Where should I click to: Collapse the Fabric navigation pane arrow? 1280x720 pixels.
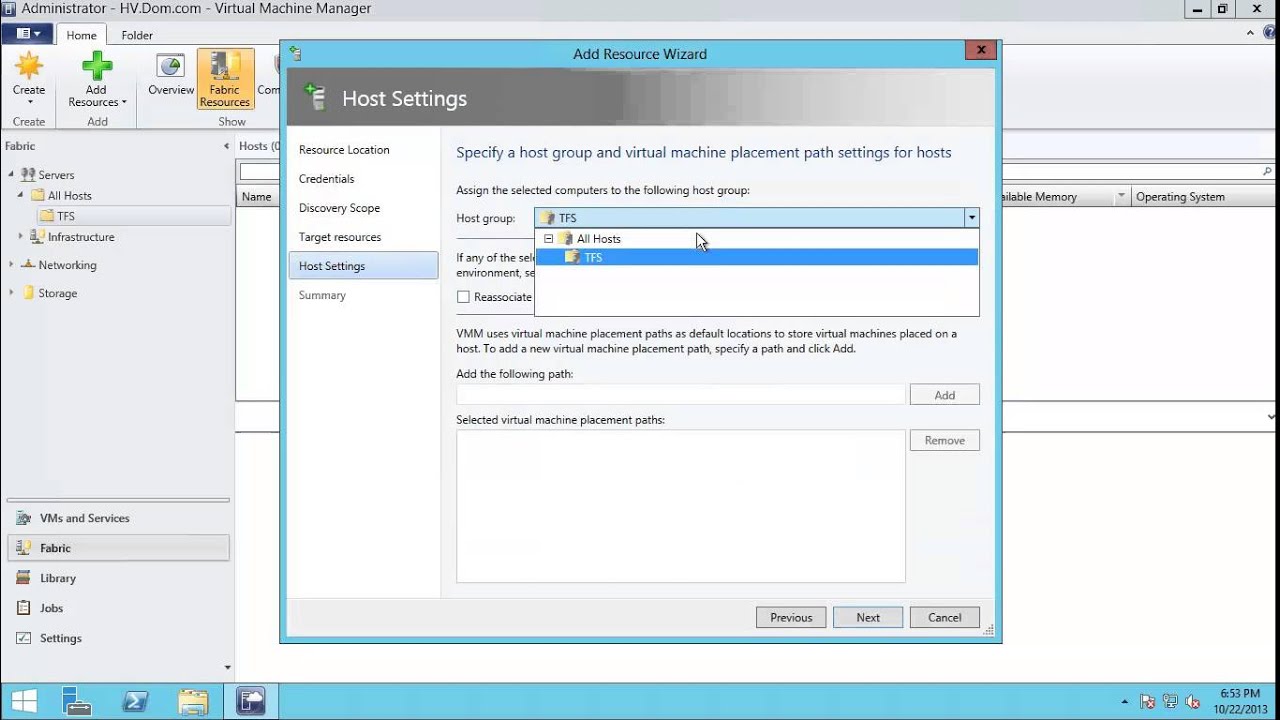pos(226,146)
